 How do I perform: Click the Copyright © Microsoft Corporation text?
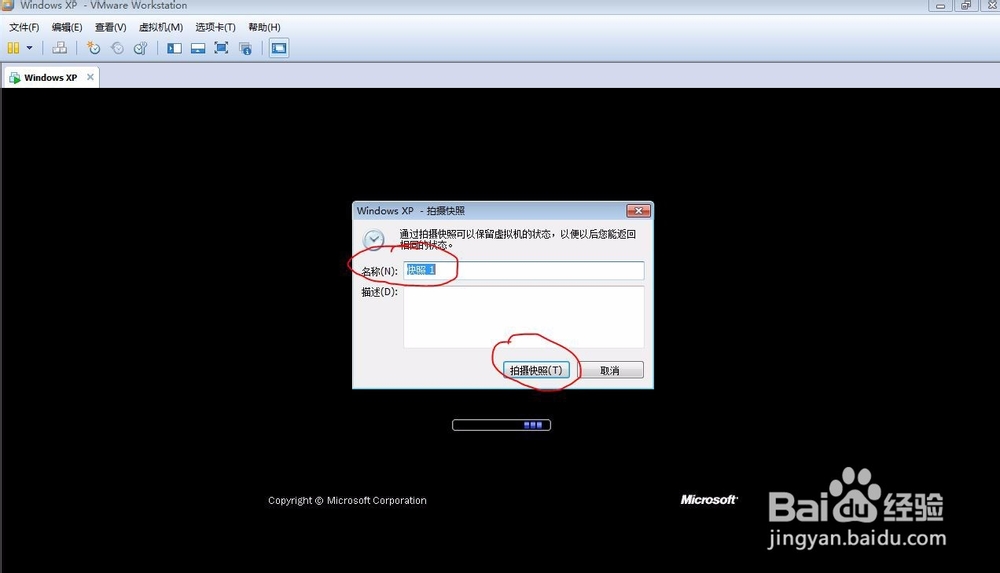tap(347, 500)
